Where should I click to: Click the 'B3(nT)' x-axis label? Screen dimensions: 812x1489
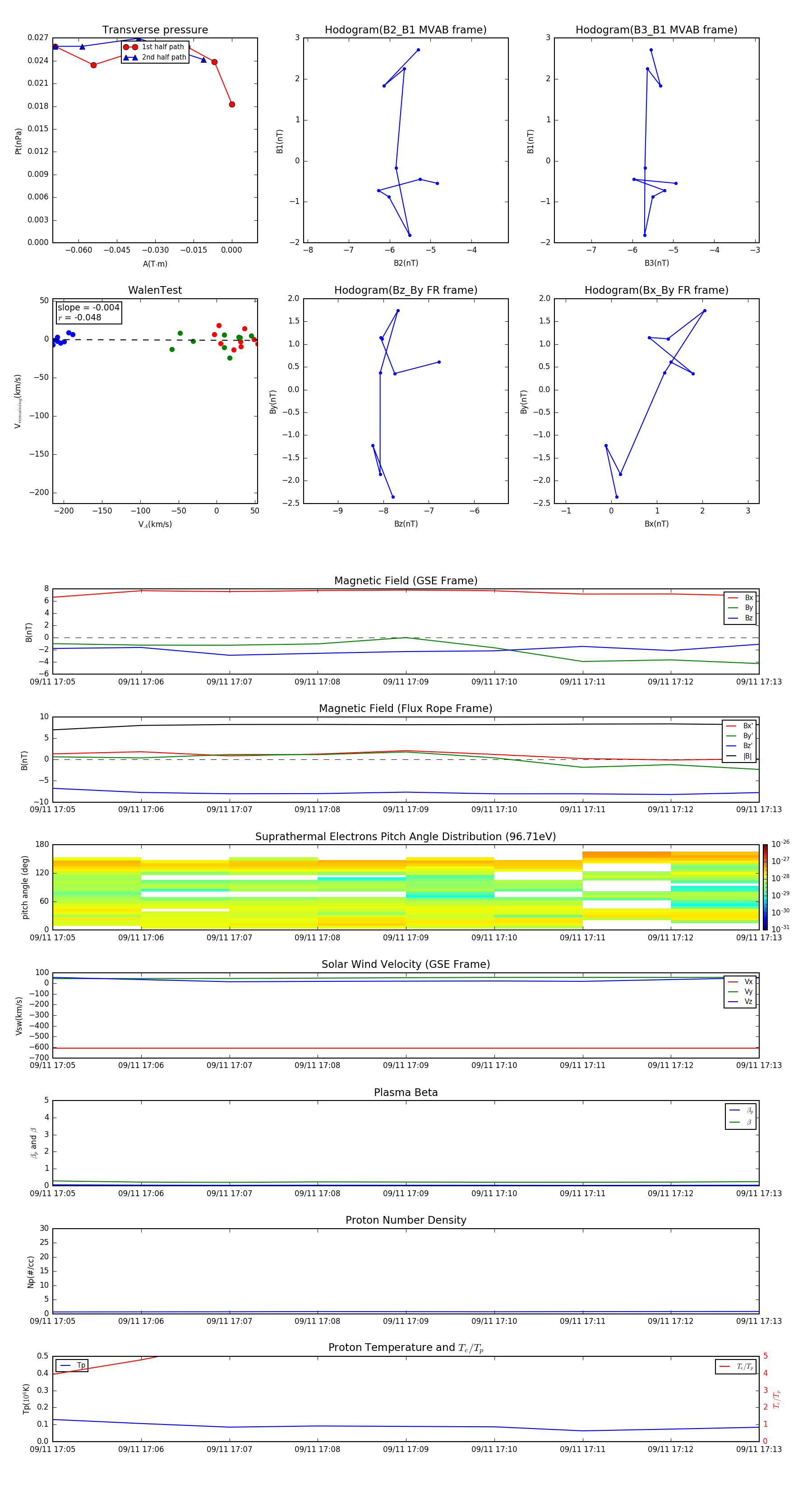click(x=656, y=263)
